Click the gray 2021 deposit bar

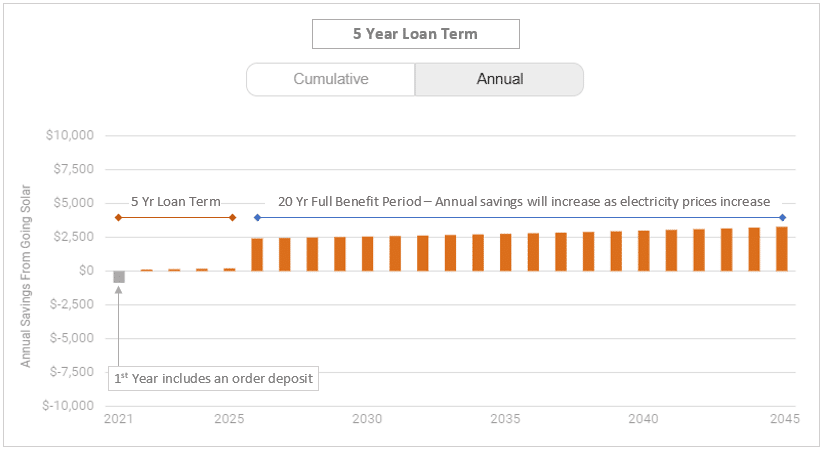pyautogui.click(x=119, y=277)
